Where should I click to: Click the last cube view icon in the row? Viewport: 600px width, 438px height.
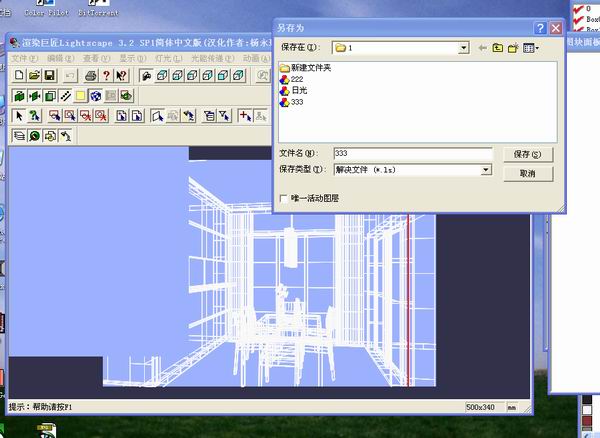tap(238, 75)
